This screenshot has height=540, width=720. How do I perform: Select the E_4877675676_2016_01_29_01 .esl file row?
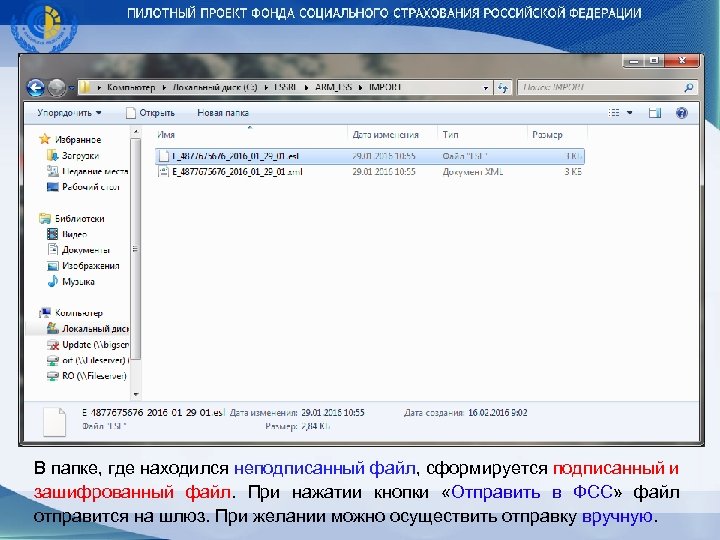pyautogui.click(x=370, y=156)
